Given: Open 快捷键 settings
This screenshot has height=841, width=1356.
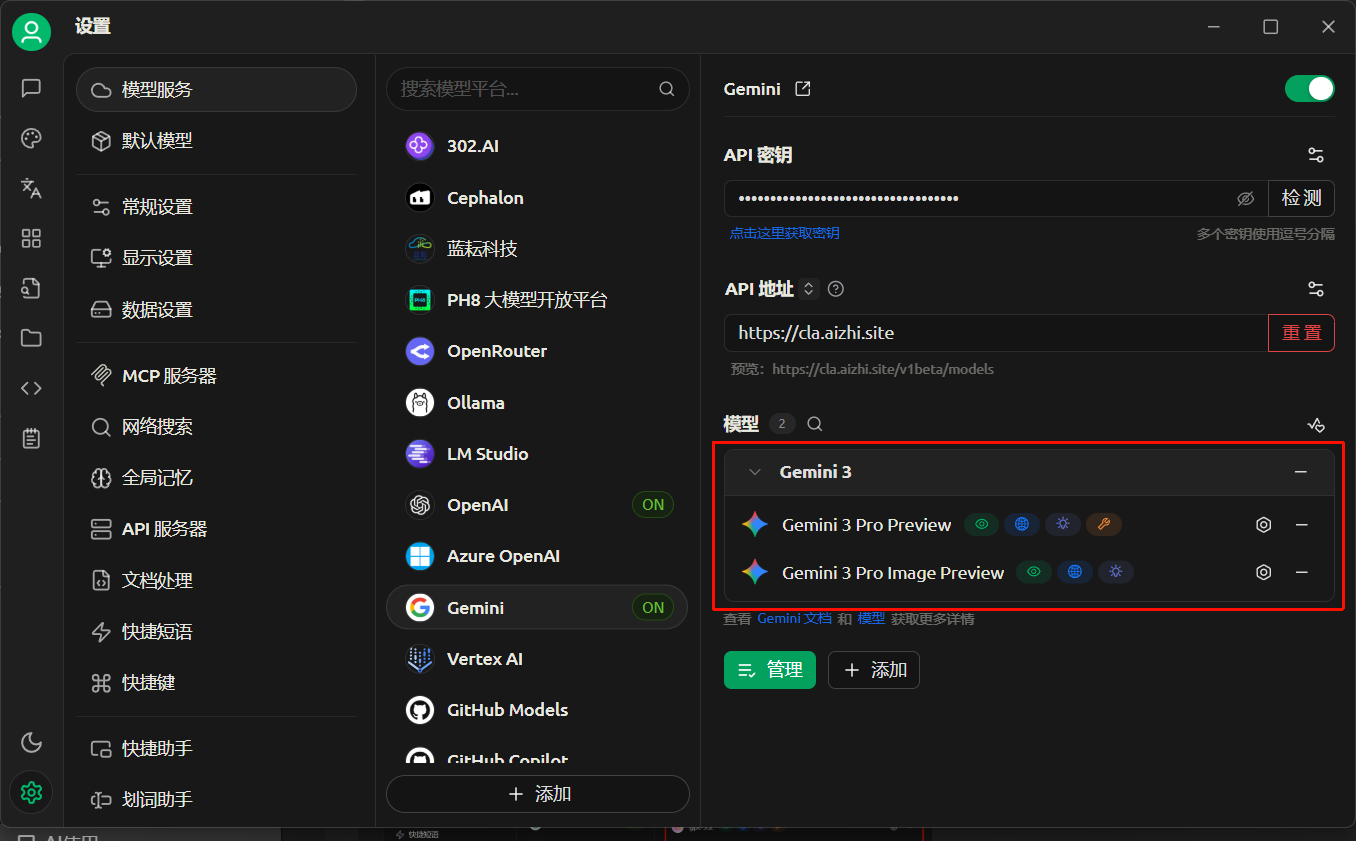Looking at the screenshot, I should (x=216, y=683).
